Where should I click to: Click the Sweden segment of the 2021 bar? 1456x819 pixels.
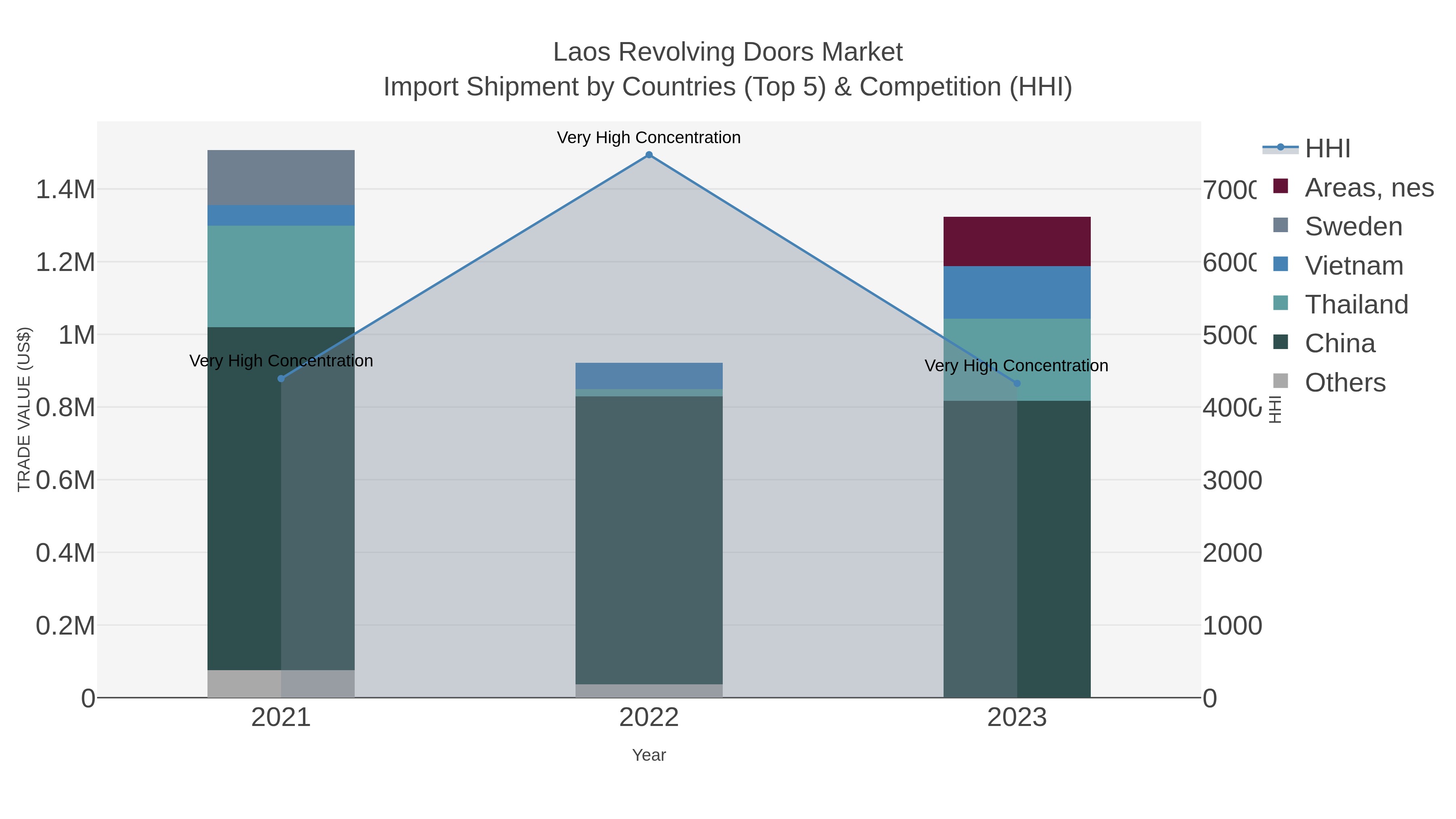coord(281,178)
